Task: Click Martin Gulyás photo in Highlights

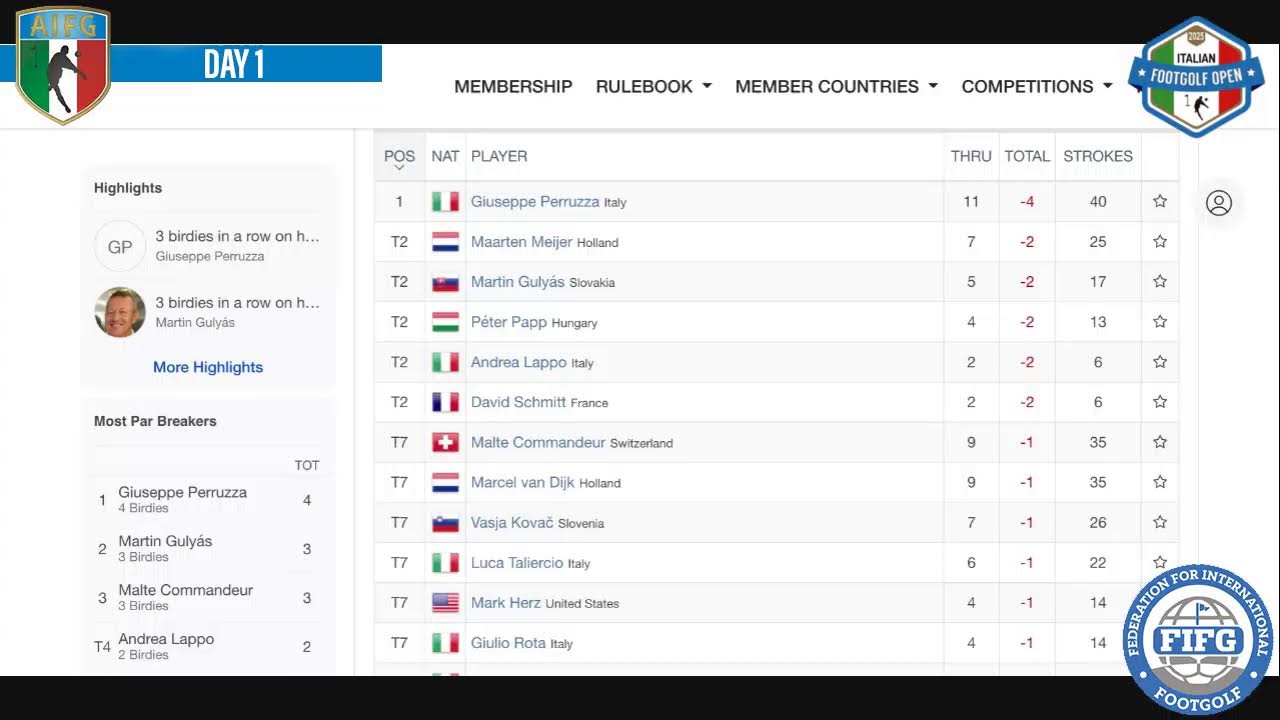Action: [120, 312]
